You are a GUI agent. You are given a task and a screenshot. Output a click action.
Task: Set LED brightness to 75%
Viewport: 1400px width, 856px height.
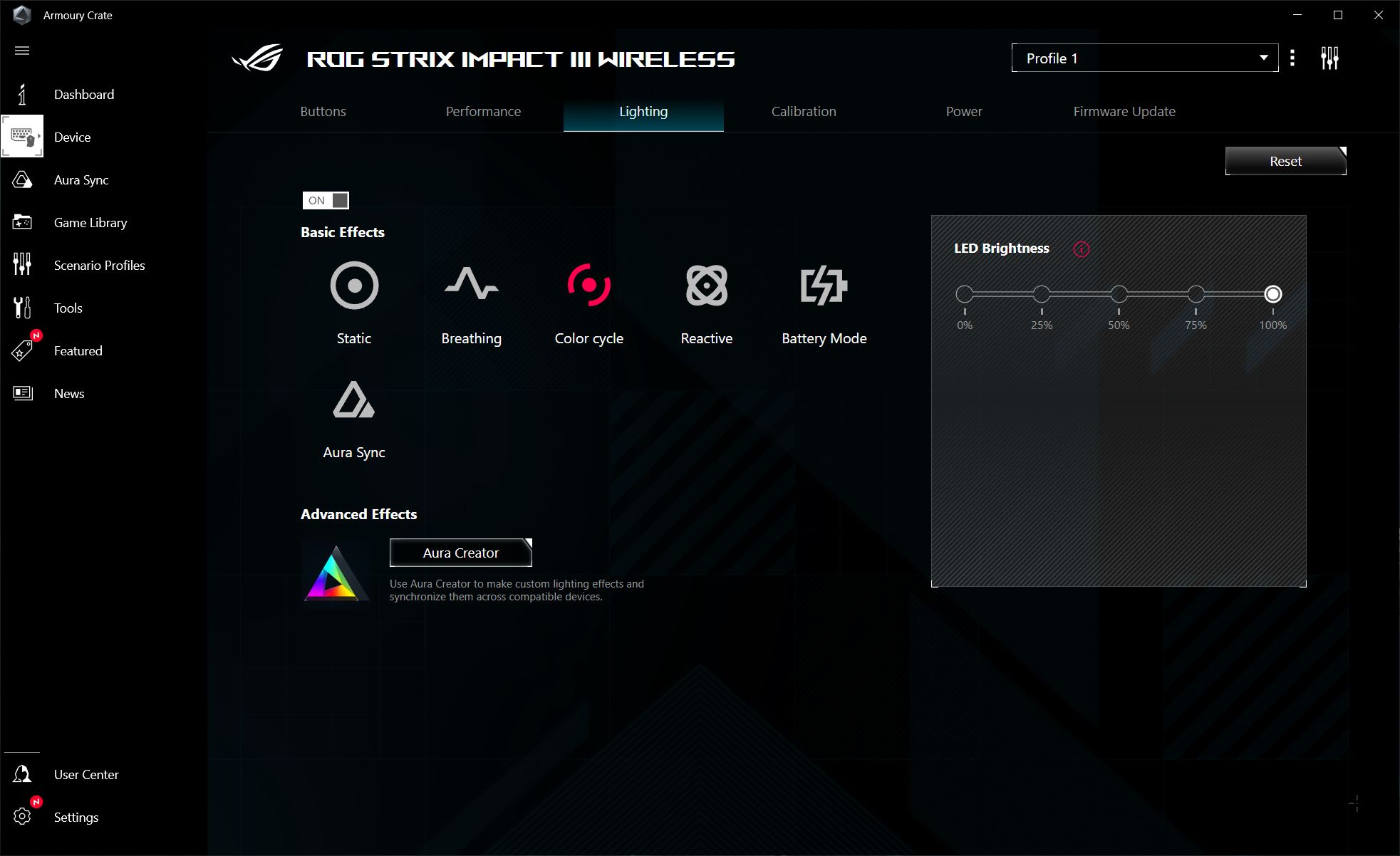(1196, 293)
